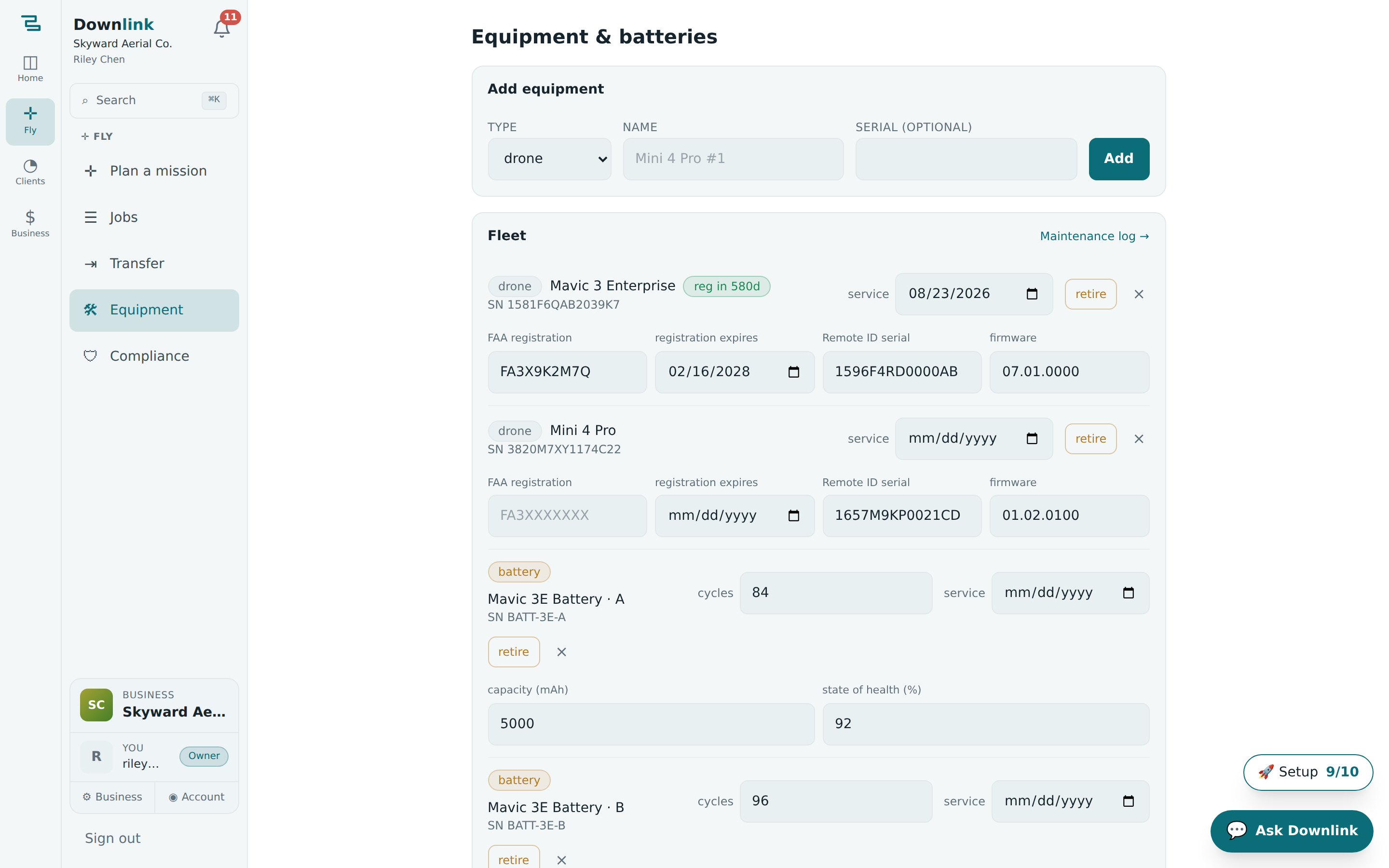This screenshot has width=1389, height=868.
Task: Open Business settings in the footer
Action: [x=112, y=797]
